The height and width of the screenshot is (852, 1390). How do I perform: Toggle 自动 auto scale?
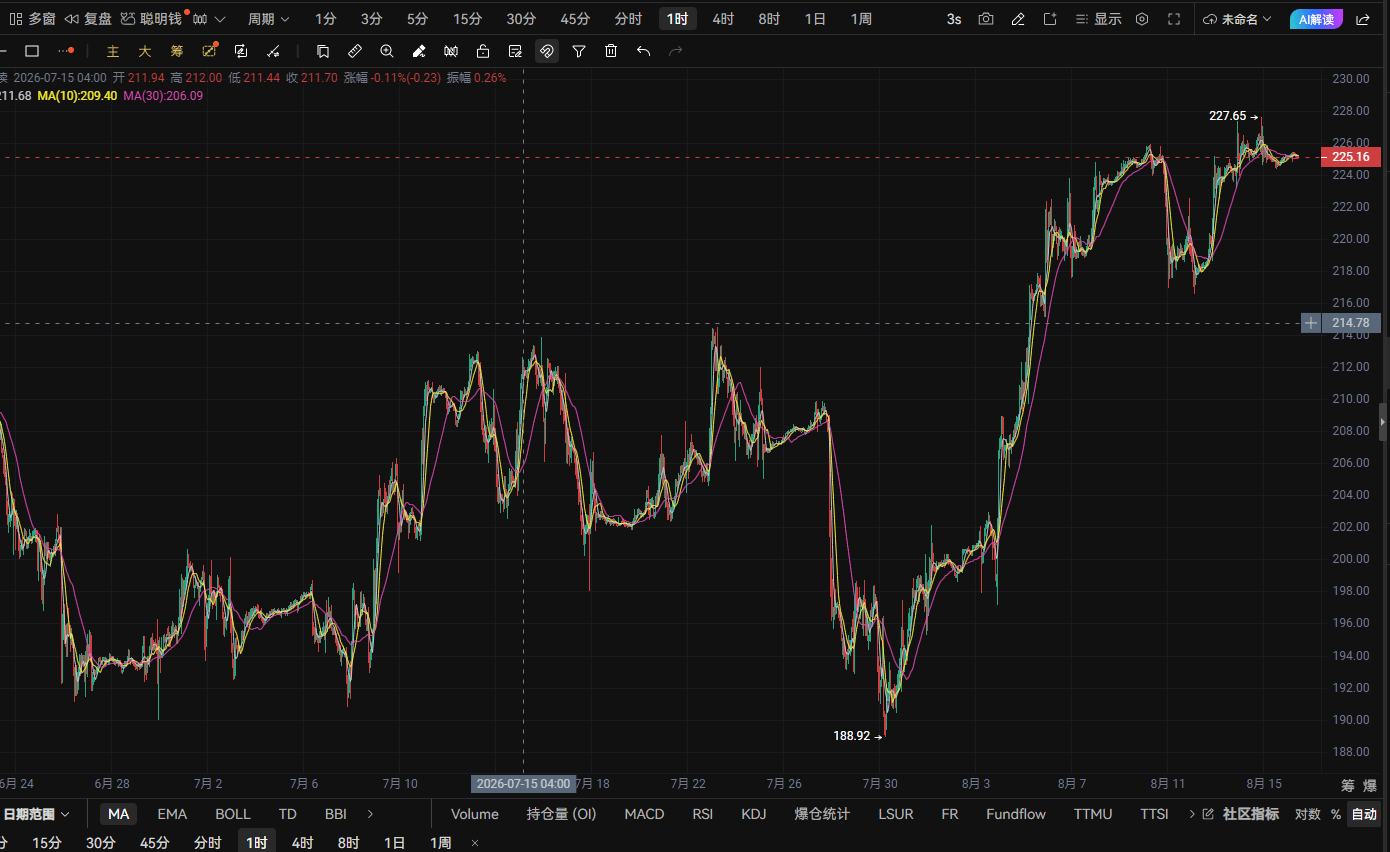1364,814
